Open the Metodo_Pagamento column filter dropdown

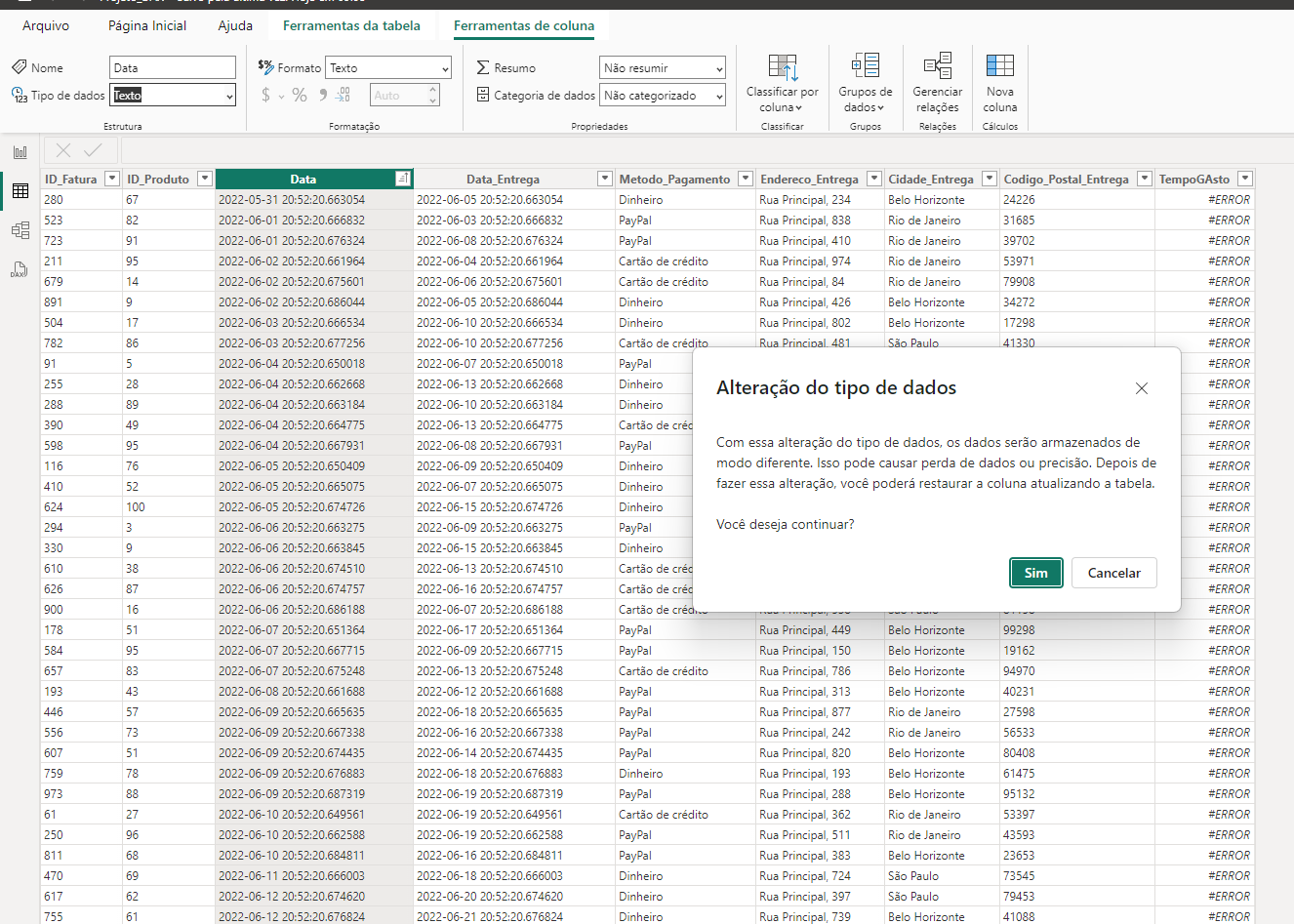(x=746, y=179)
